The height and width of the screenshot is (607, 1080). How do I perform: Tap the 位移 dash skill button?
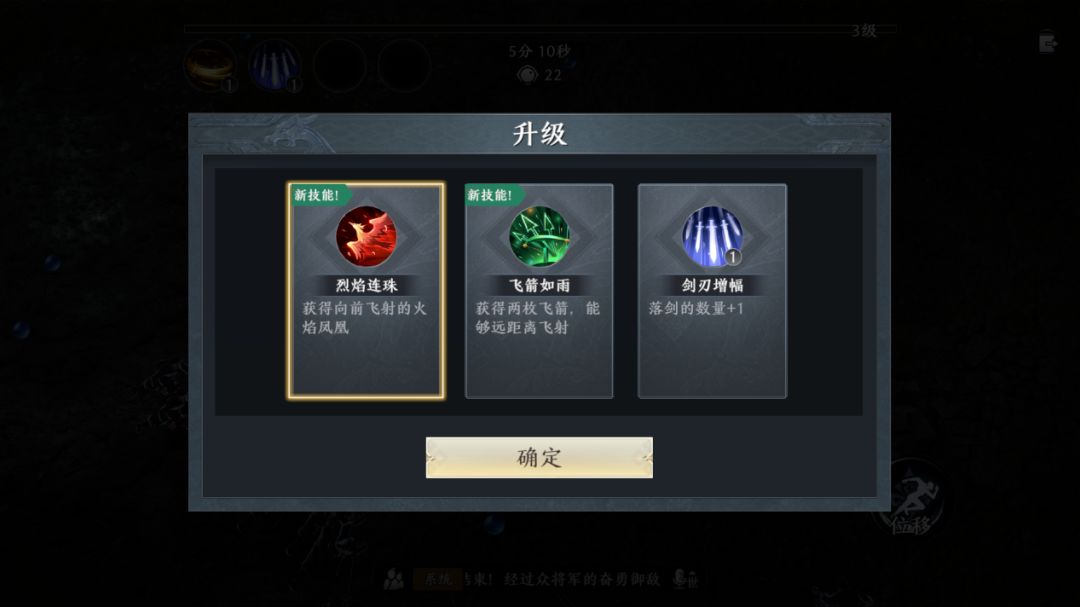click(911, 499)
